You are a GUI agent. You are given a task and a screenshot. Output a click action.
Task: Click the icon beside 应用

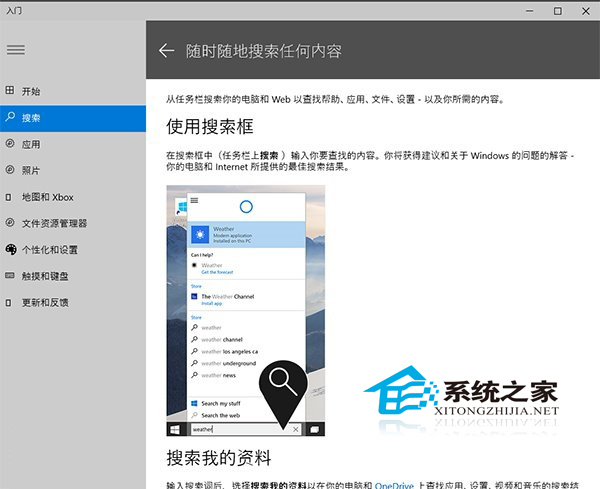(10, 143)
